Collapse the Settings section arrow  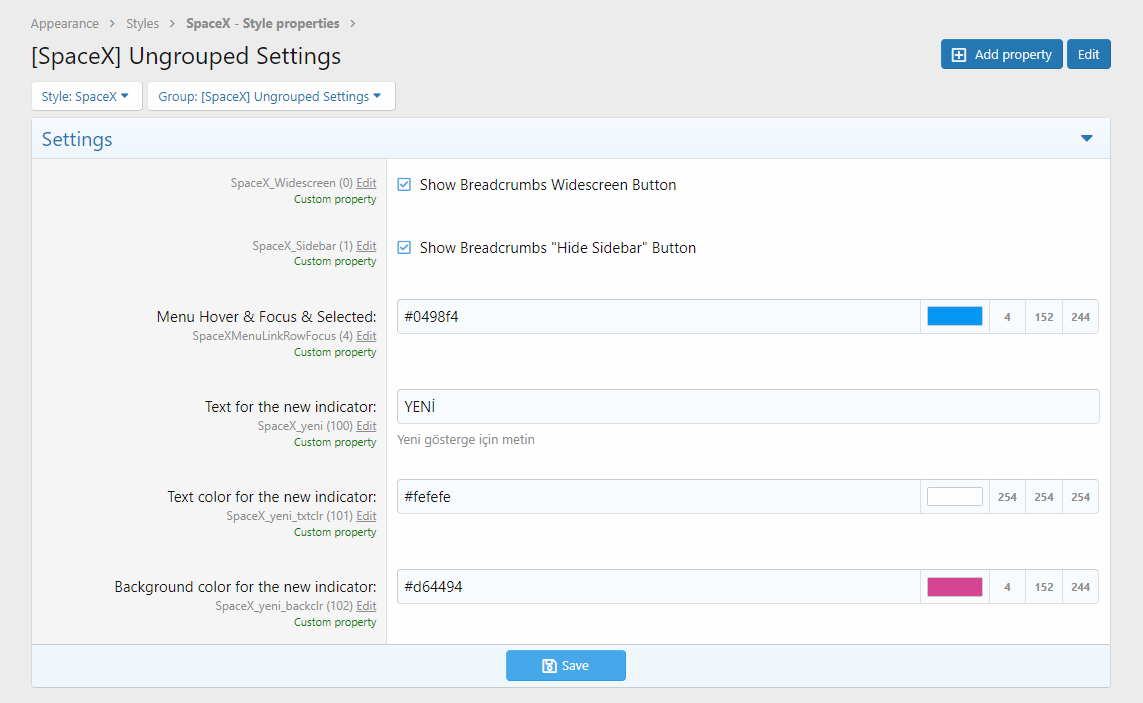click(1087, 139)
